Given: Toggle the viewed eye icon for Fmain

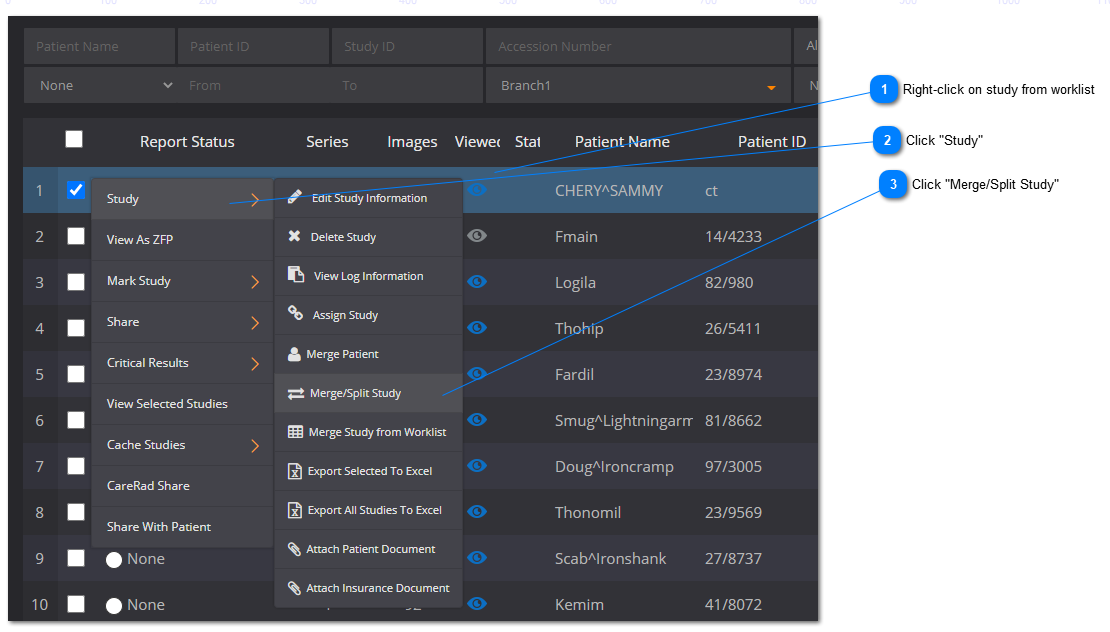Looking at the screenshot, I should click(x=477, y=236).
